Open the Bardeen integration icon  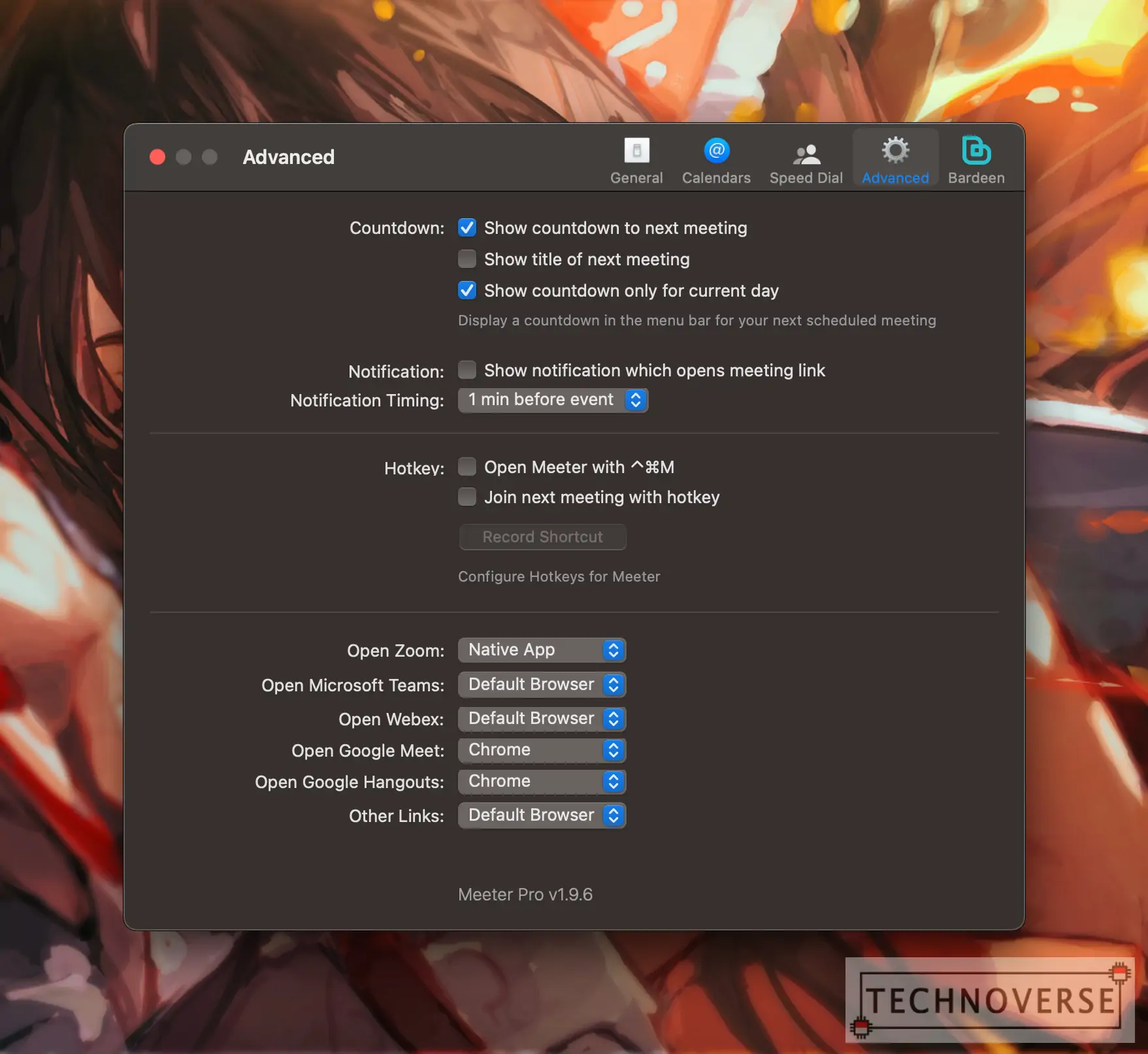click(976, 150)
